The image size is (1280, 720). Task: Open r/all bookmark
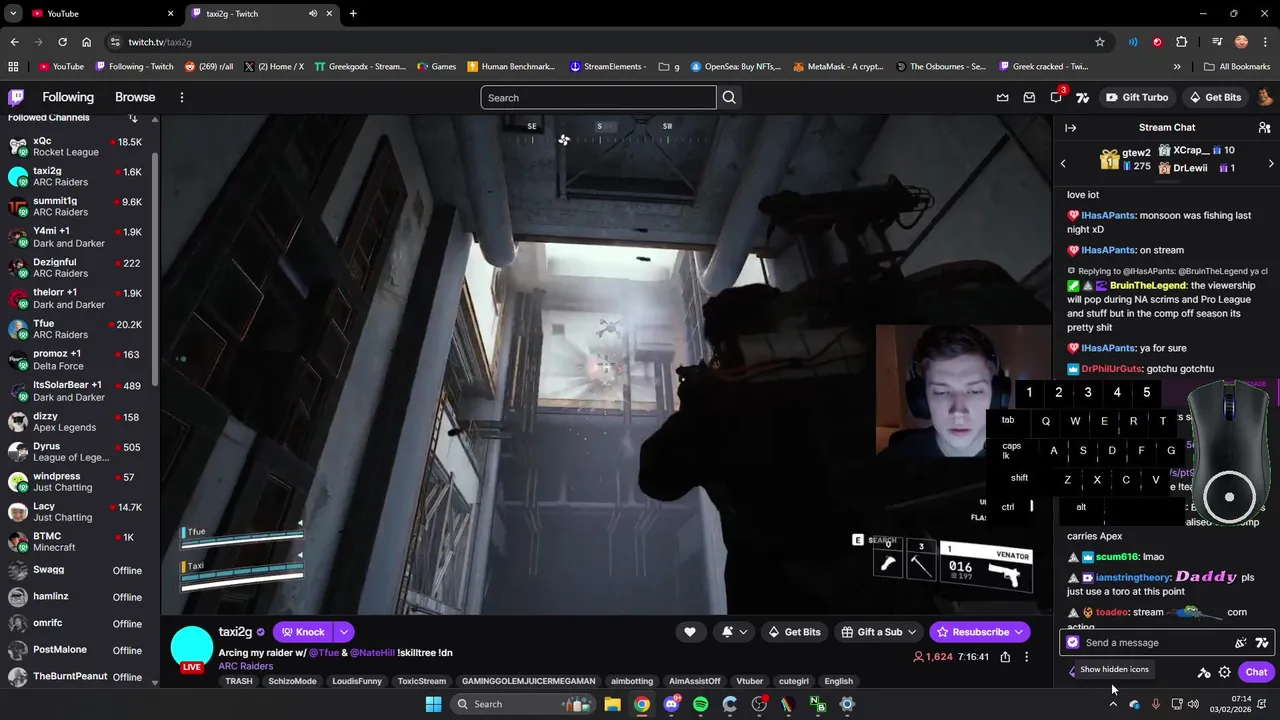(209, 66)
